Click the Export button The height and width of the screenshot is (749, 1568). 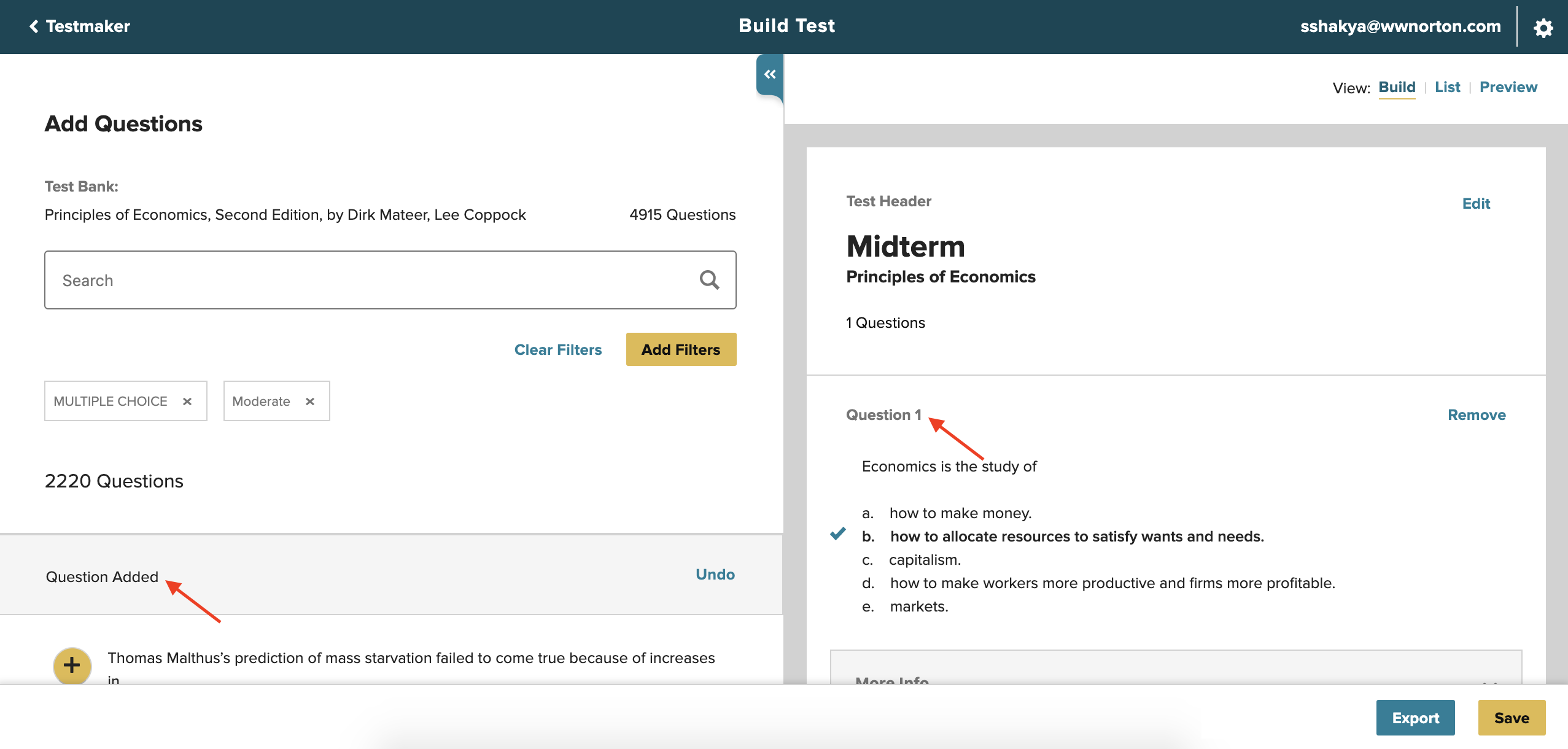(1415, 718)
